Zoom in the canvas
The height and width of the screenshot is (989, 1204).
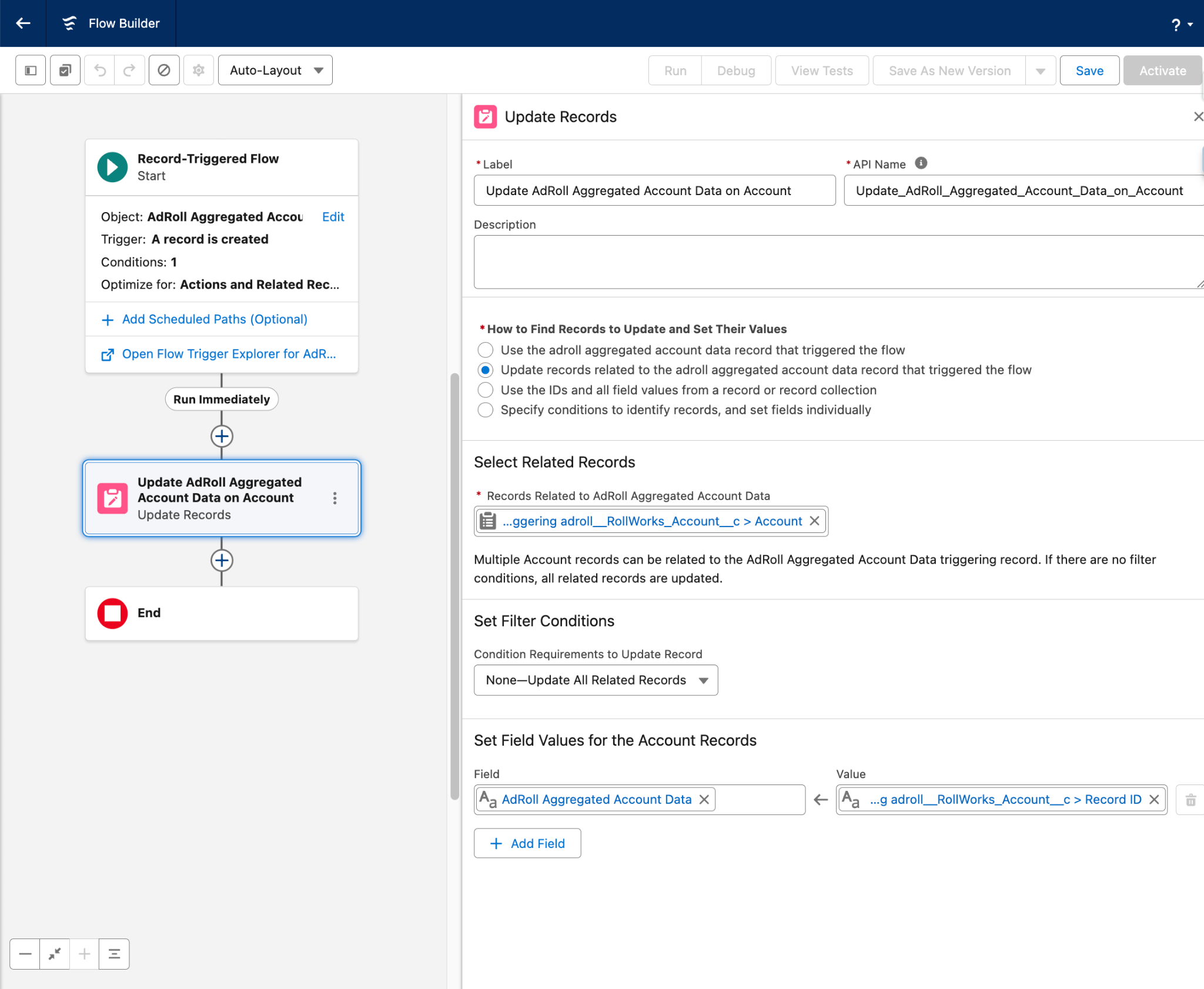(x=85, y=954)
